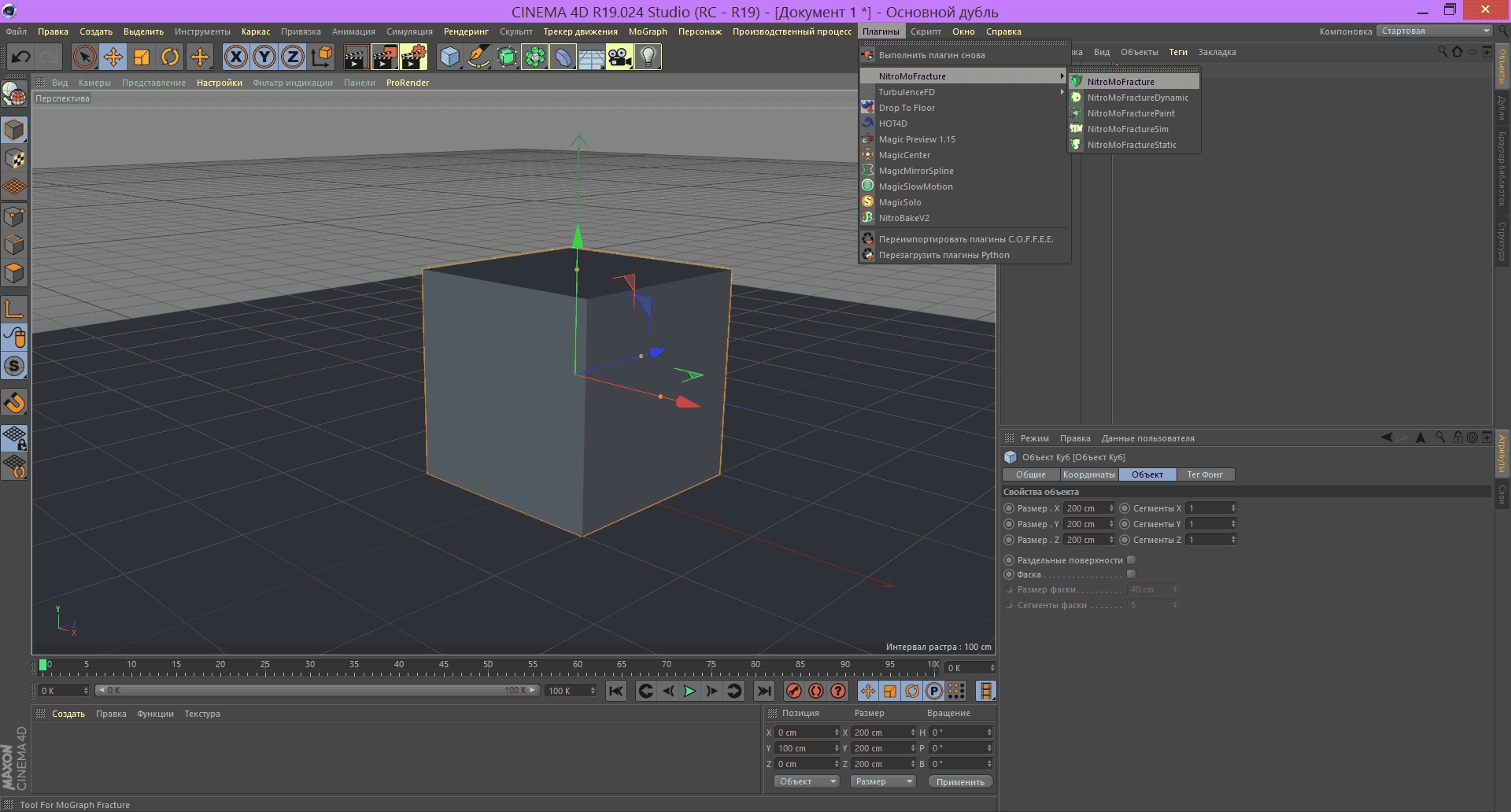Open the MoGraph menu
Viewport: 1511px width, 812px height.
coord(648,31)
